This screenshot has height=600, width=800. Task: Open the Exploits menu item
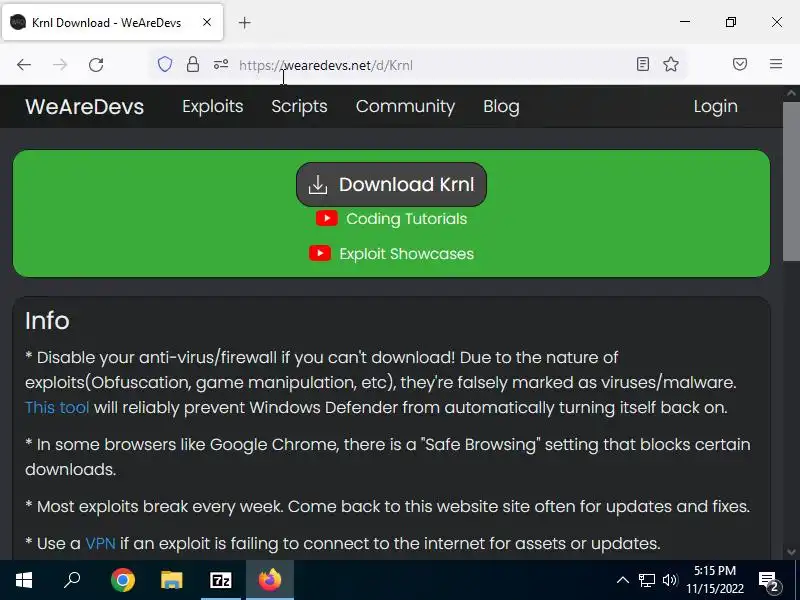(x=213, y=106)
